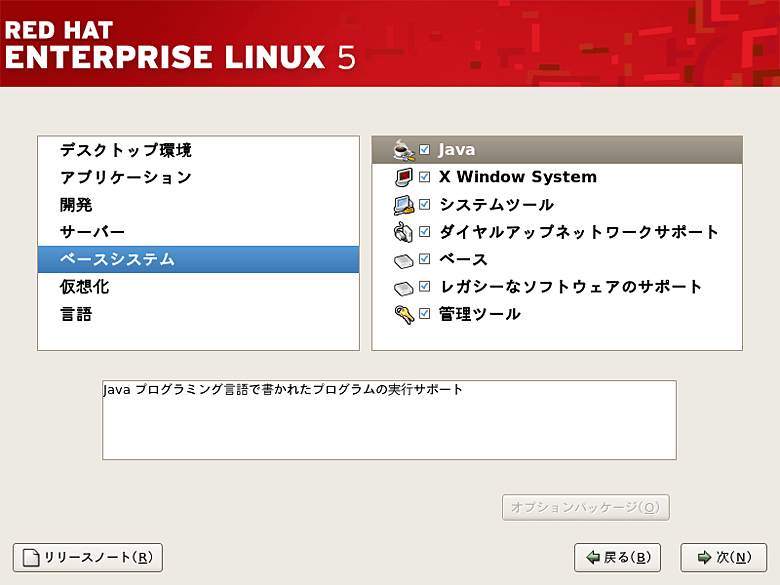Proceed with the 次 button
Viewport: 780px width, 585px height.
coord(723,557)
